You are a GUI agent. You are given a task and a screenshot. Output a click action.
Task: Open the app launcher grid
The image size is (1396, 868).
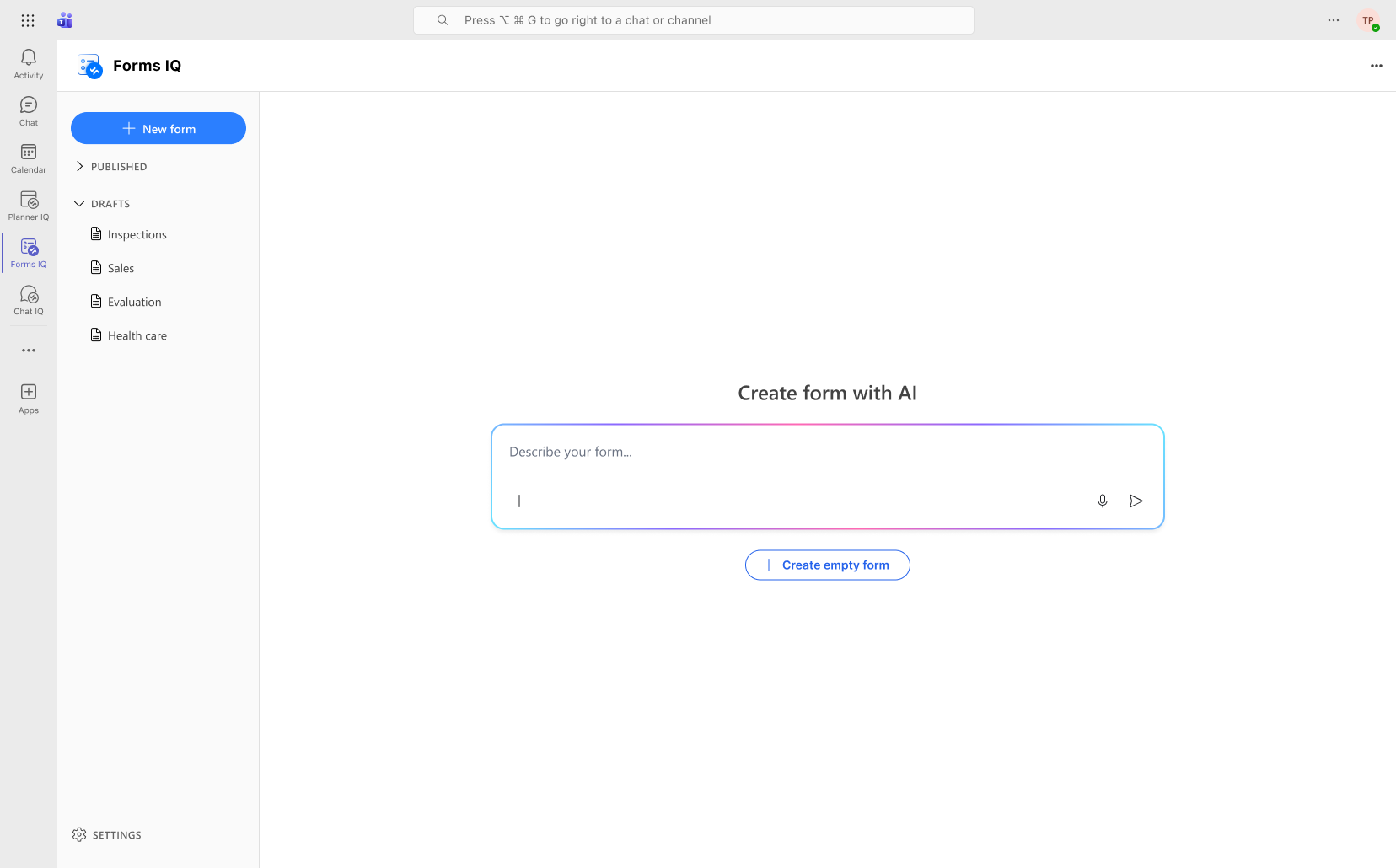[28, 20]
